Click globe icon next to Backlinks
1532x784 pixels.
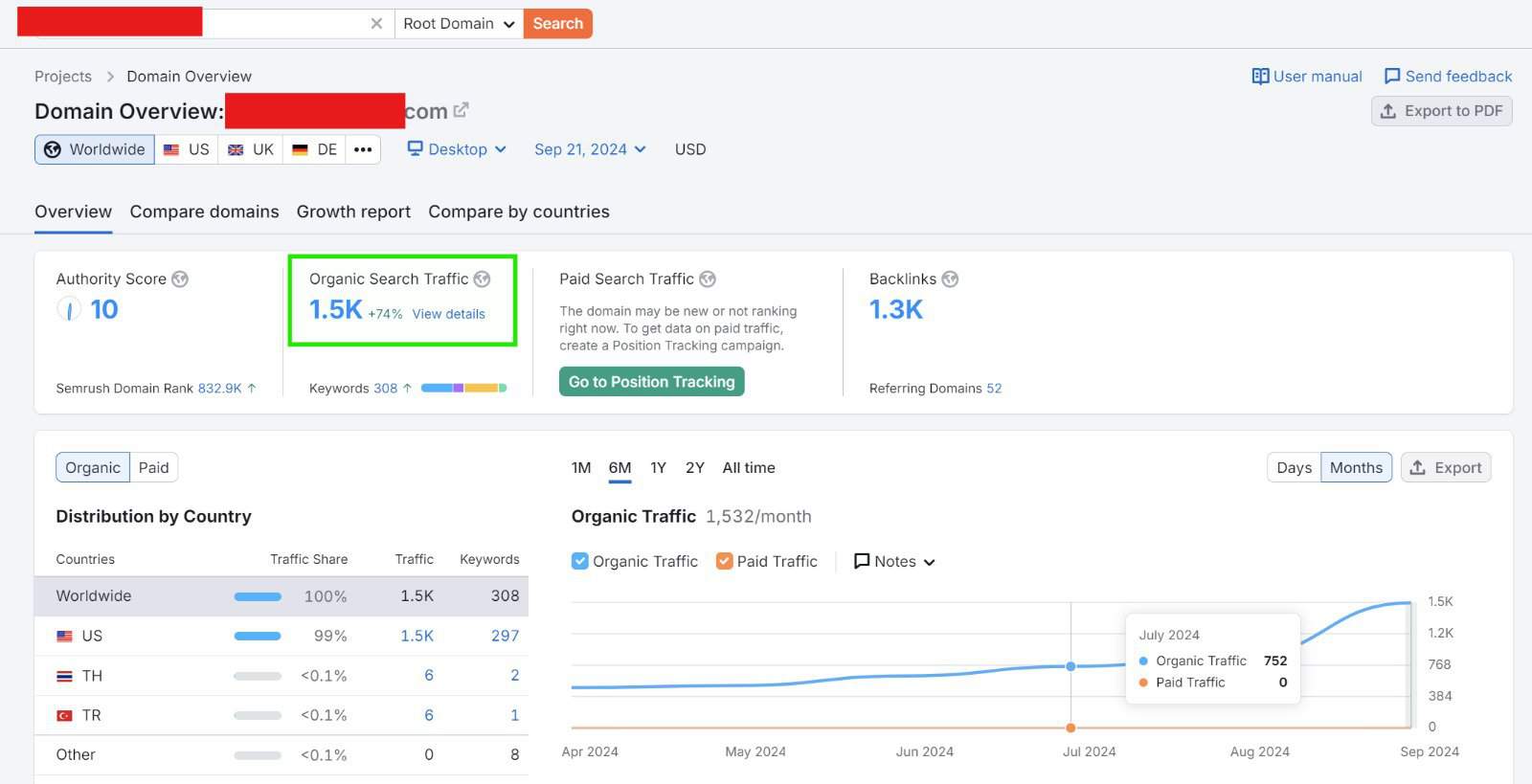pyautogui.click(x=950, y=280)
